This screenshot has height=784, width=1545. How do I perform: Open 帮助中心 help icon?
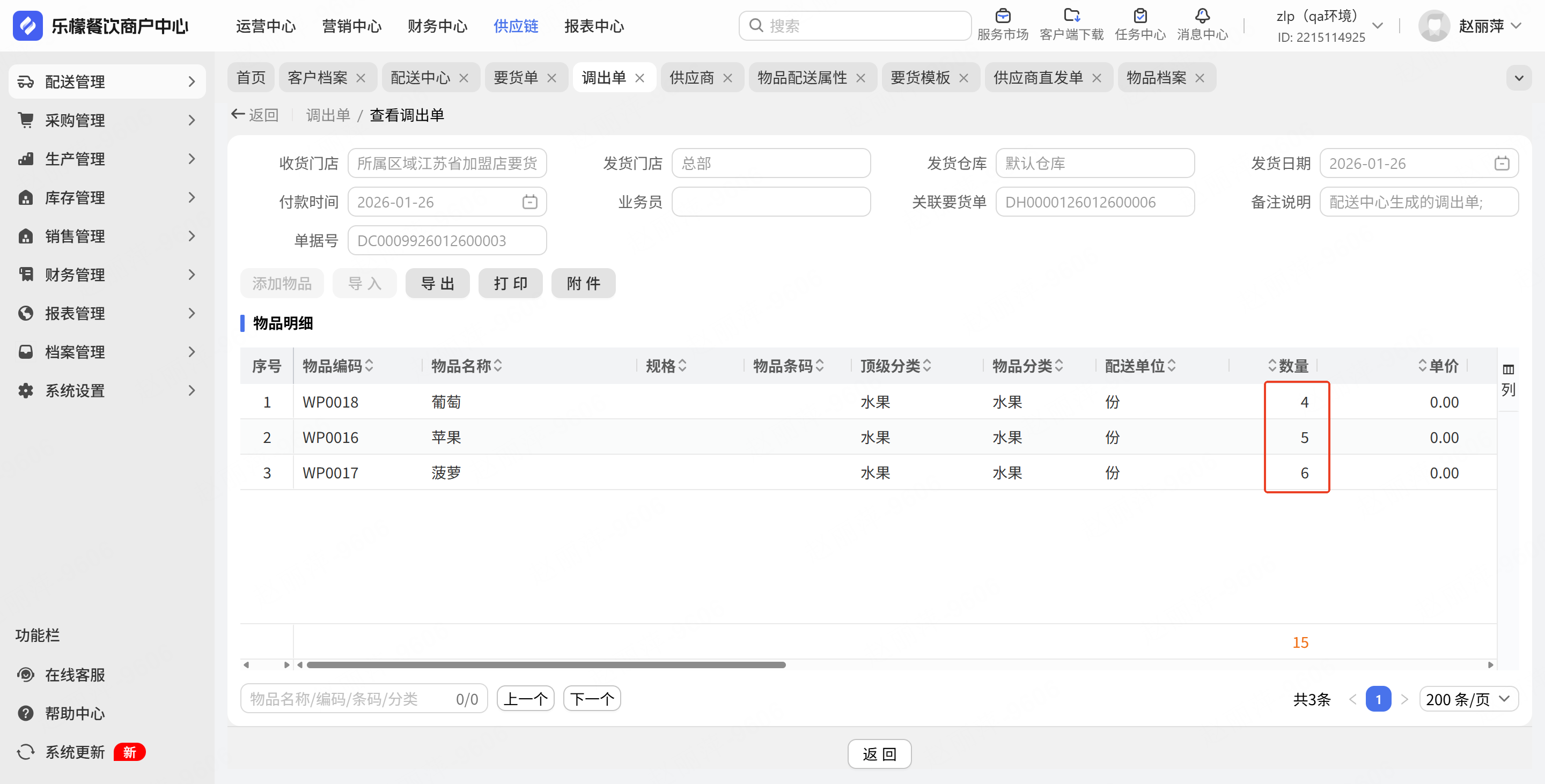click(x=26, y=713)
